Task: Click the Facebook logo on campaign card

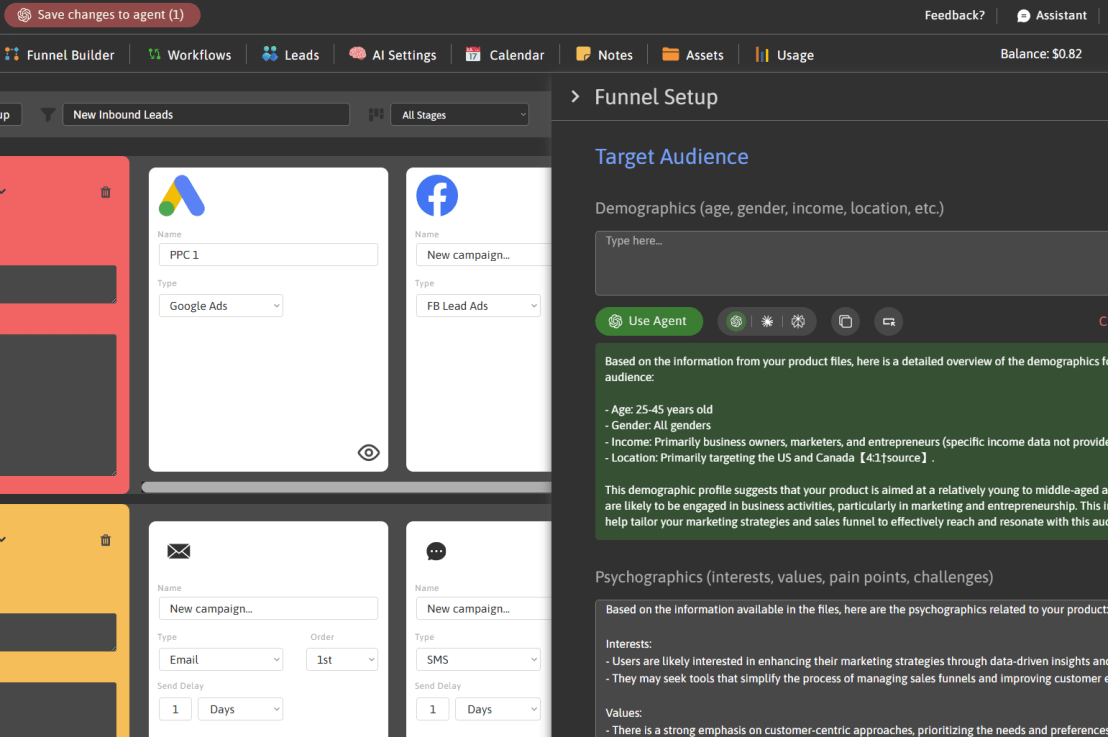Action: (437, 196)
